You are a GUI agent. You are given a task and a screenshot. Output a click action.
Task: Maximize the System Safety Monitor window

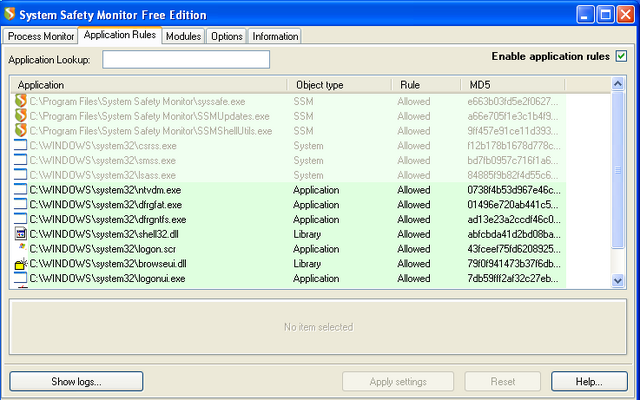click(605, 15)
